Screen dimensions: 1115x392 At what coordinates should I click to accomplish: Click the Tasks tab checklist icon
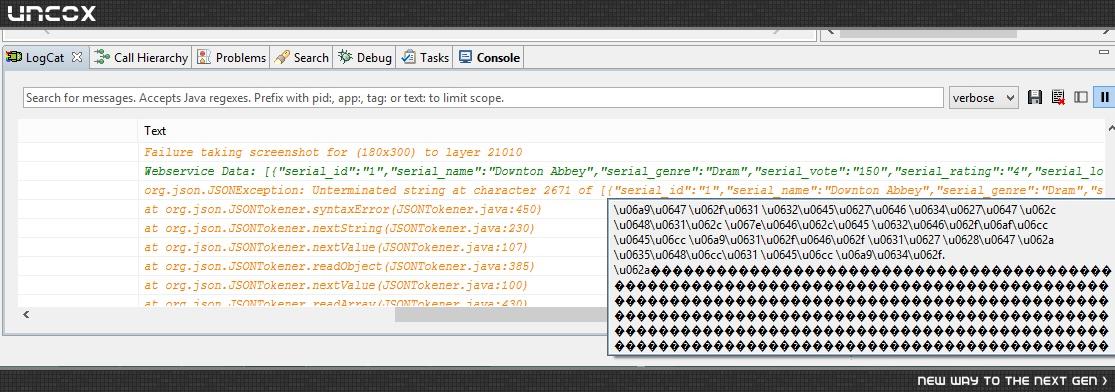point(409,58)
